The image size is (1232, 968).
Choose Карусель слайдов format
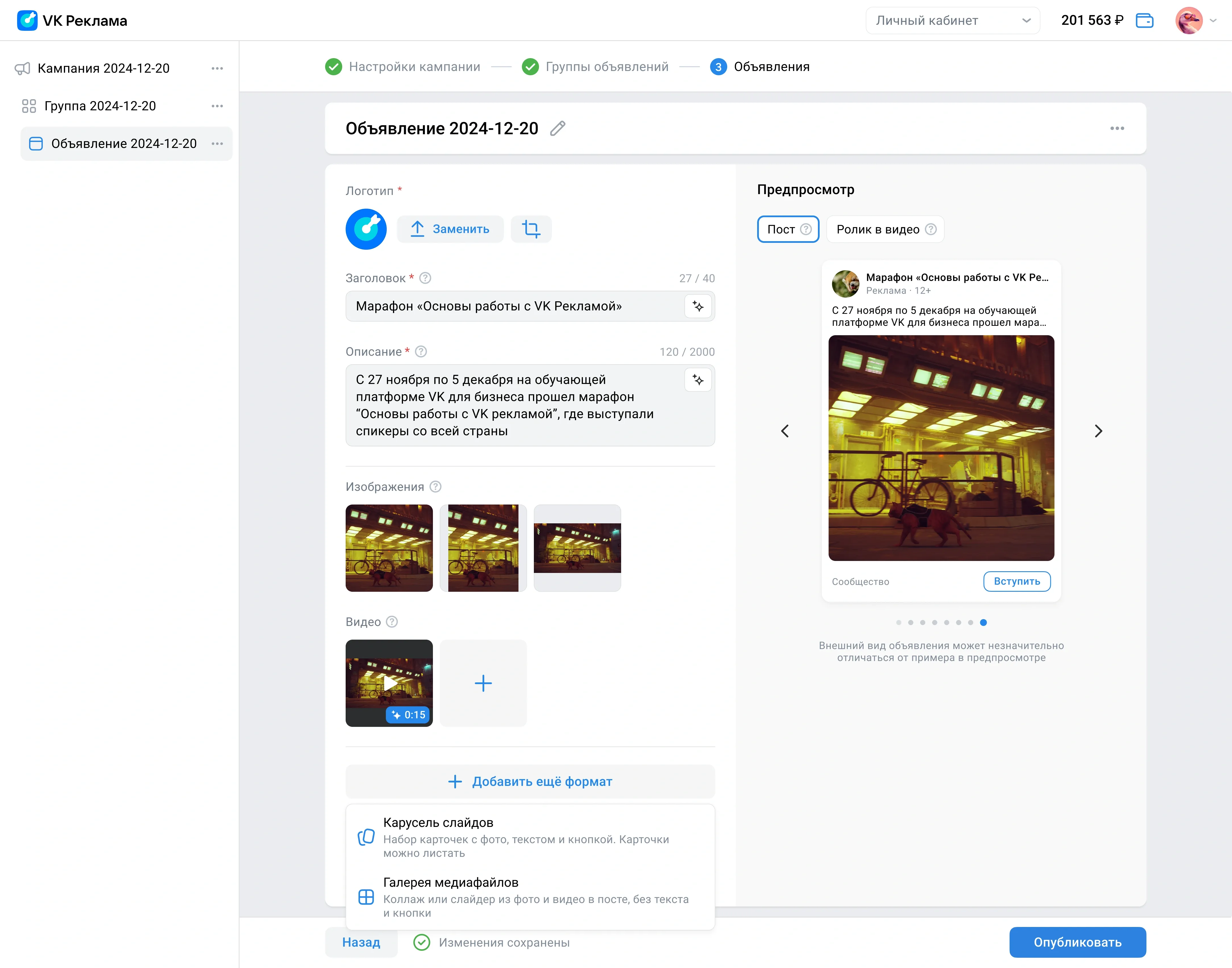[x=530, y=837]
